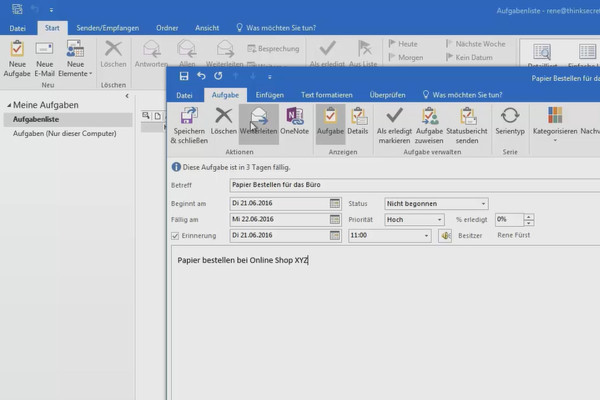The width and height of the screenshot is (600, 400).
Task: Click save icon in task window toolbar
Action: 184,76
